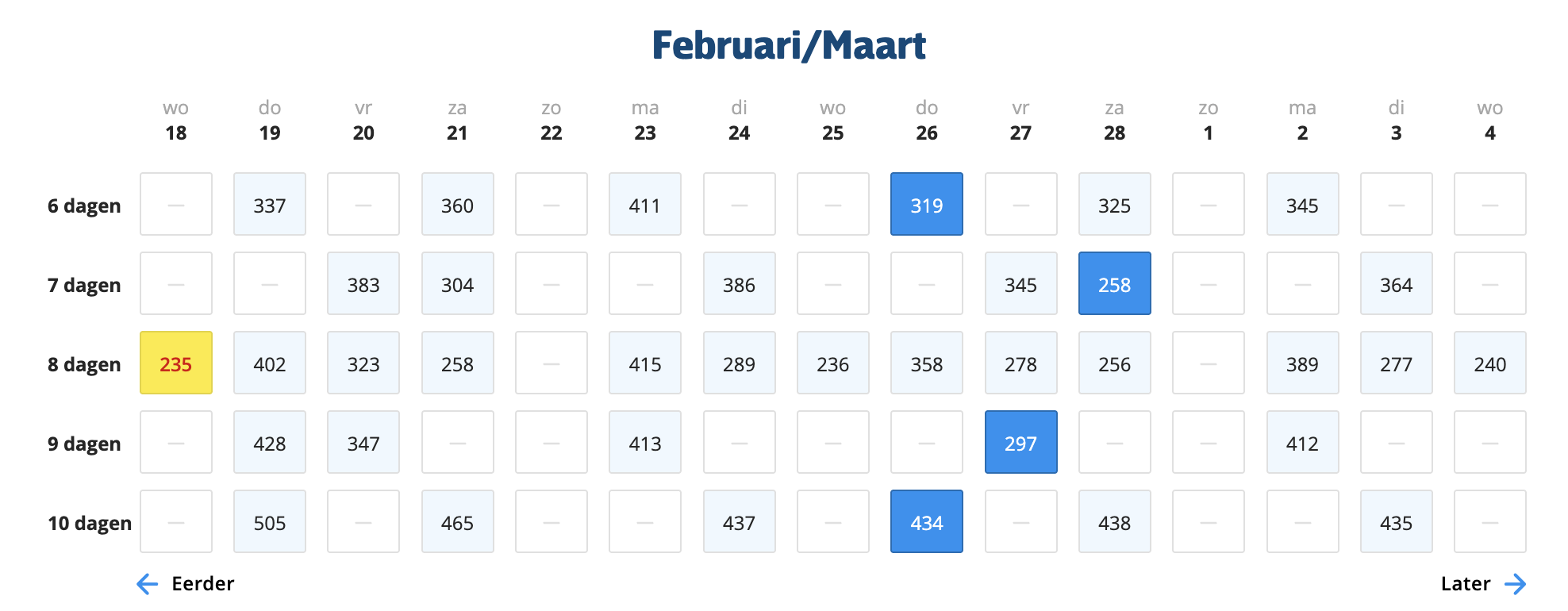This screenshot has height=611, width=1568.
Task: Select price 411 on Monday 23
Action: [x=644, y=205]
